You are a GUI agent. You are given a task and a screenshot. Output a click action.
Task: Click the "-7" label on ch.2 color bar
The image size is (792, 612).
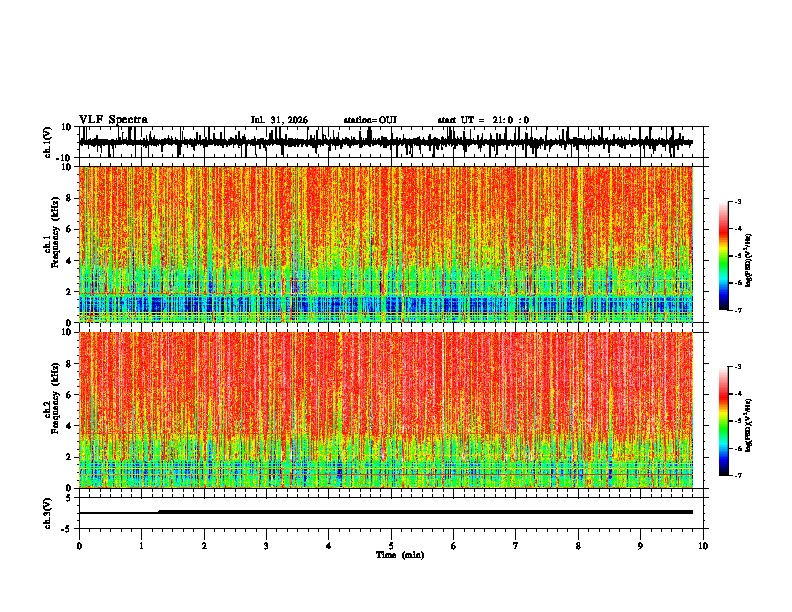737,475
